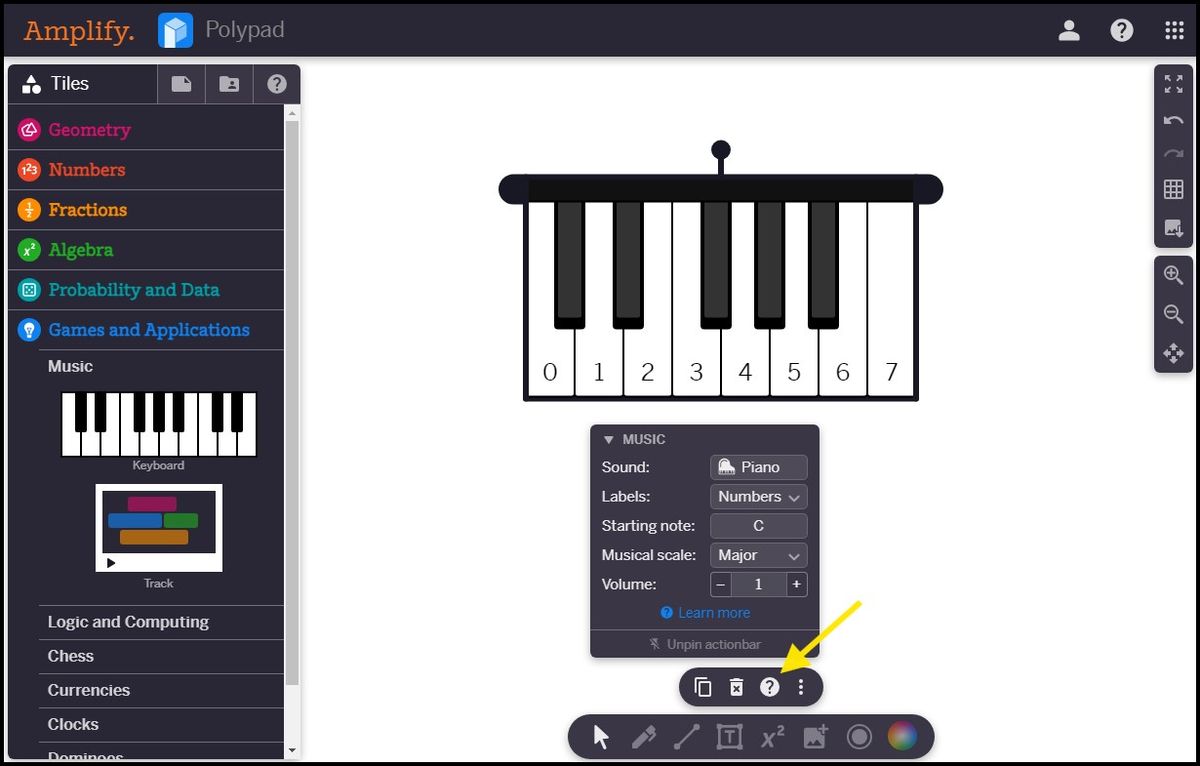
Task: Delete the keyboard tile with trash icon
Action: (x=736, y=687)
